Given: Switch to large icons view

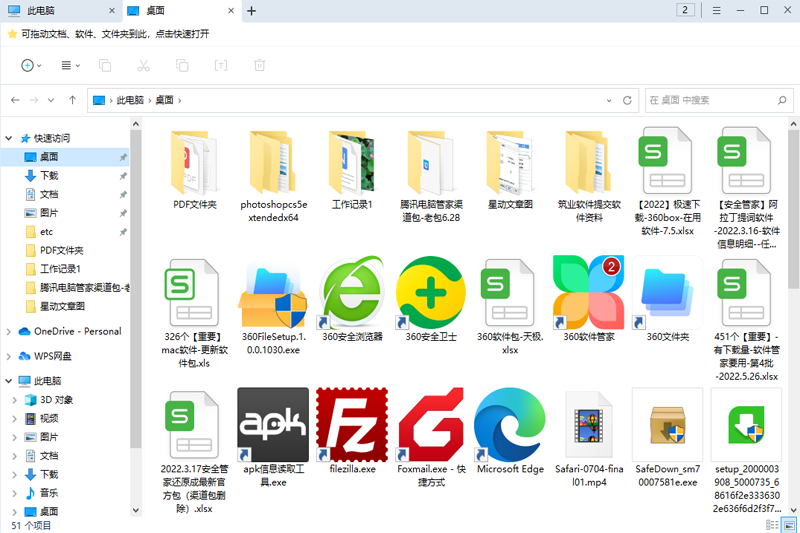Looking at the screenshot, I should tap(790, 524).
